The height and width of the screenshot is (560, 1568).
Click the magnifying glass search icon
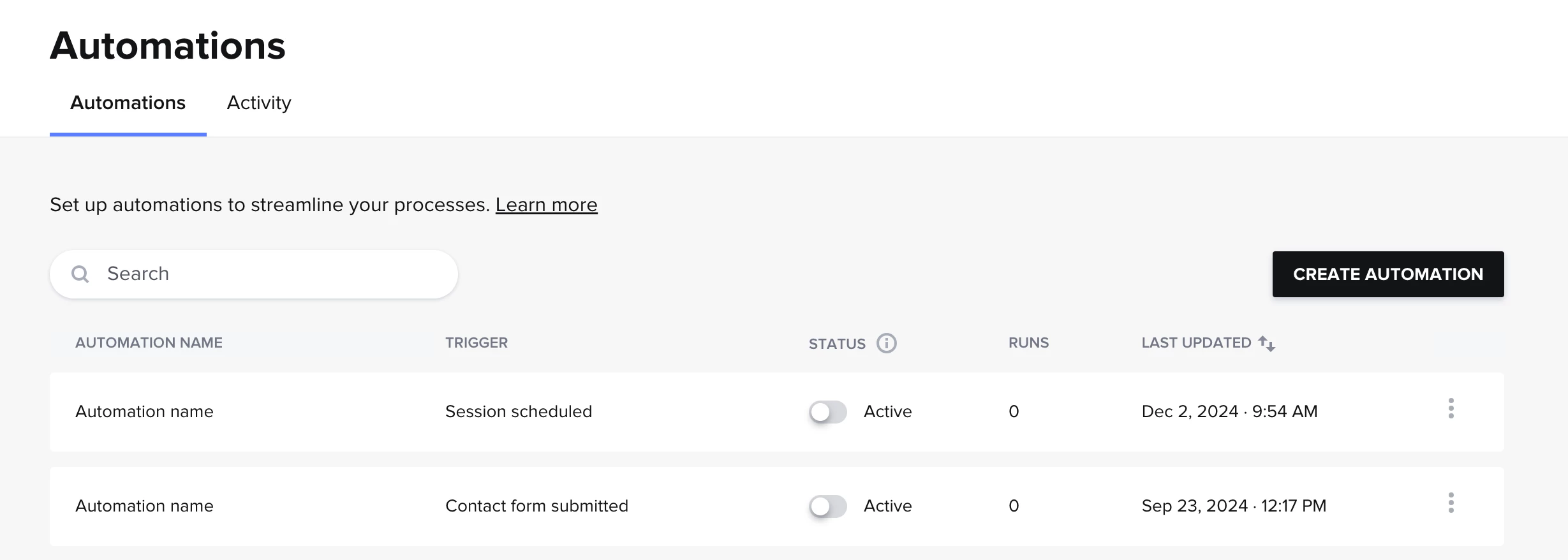[80, 274]
